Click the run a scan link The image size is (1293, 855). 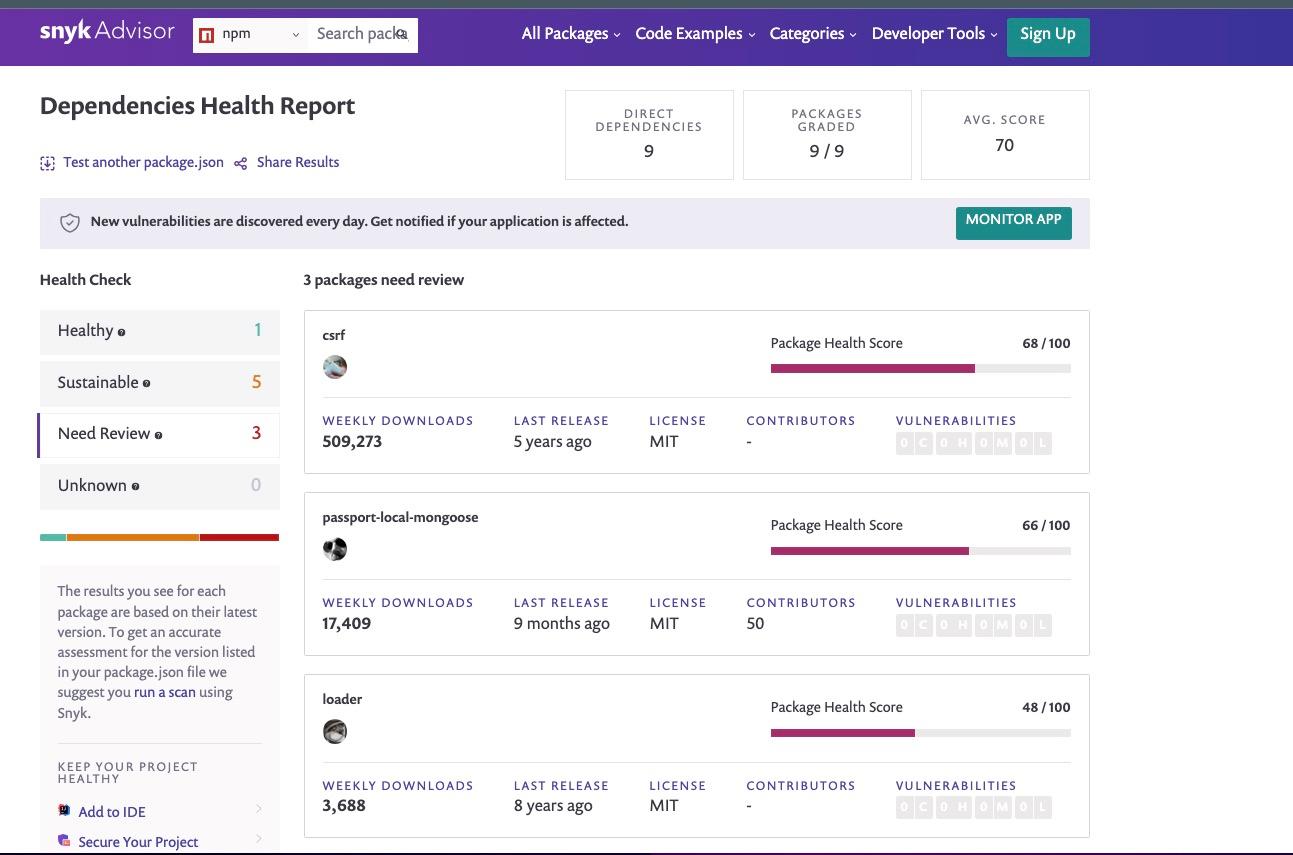click(x=165, y=692)
